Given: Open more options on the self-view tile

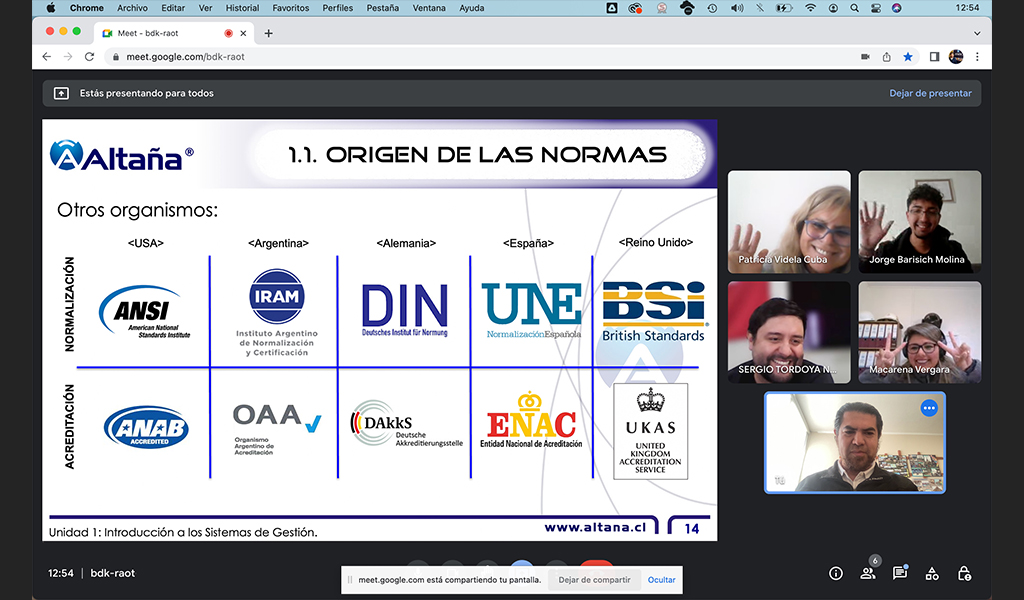Looking at the screenshot, I should (929, 409).
